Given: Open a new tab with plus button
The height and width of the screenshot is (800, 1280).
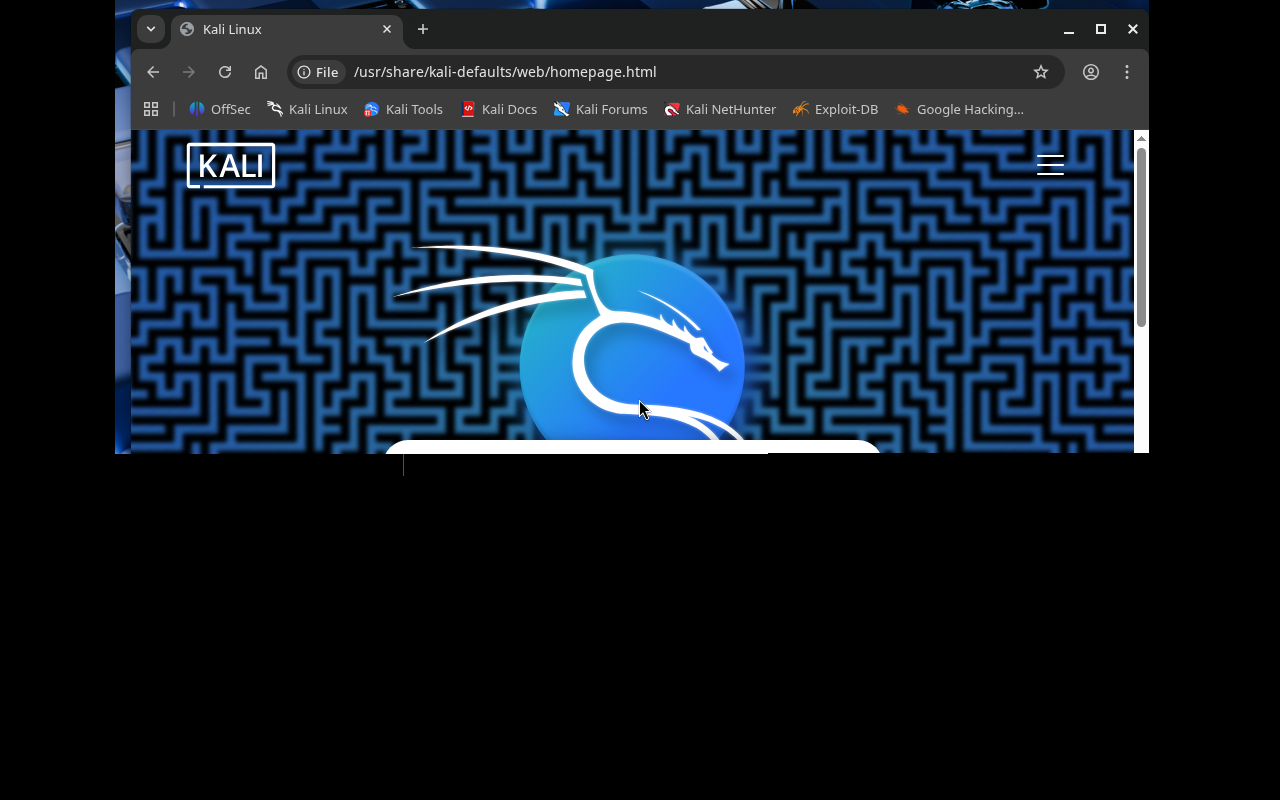Looking at the screenshot, I should (423, 29).
